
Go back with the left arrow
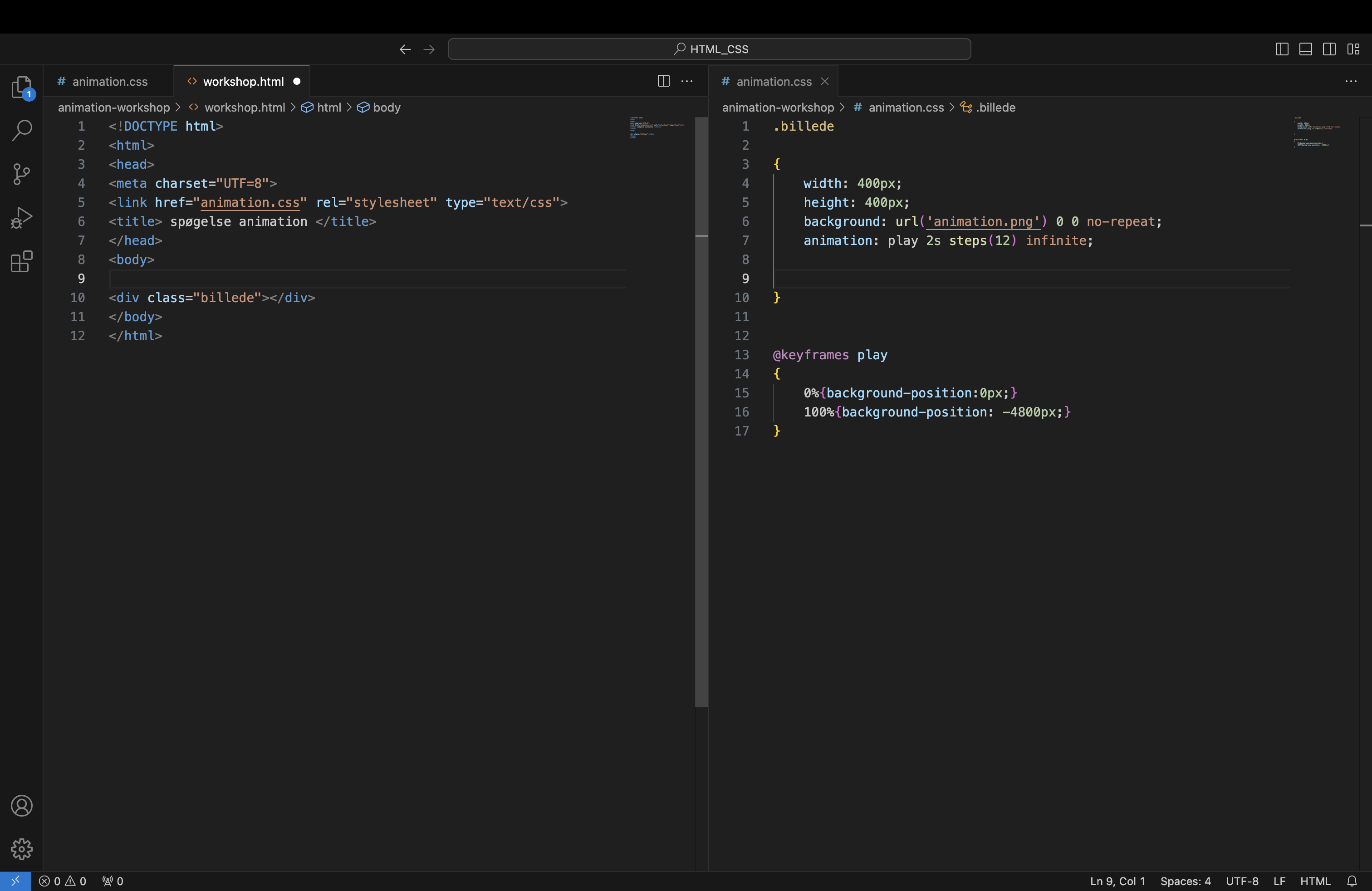405,49
